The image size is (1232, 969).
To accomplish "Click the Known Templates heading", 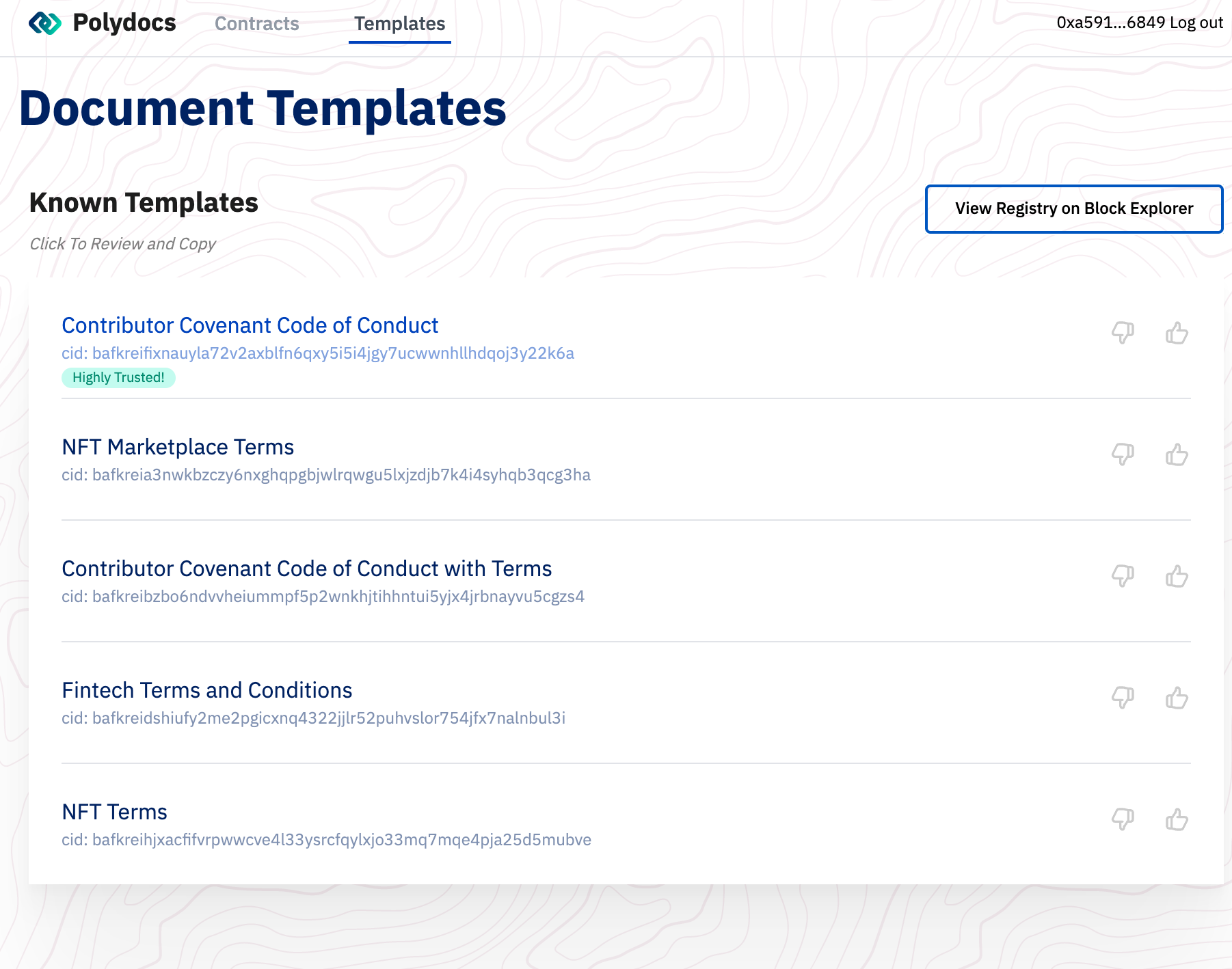I will pos(144,203).
